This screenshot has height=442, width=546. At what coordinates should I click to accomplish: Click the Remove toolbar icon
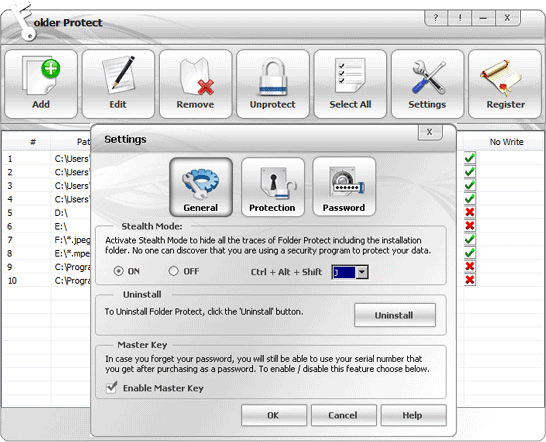(x=195, y=84)
